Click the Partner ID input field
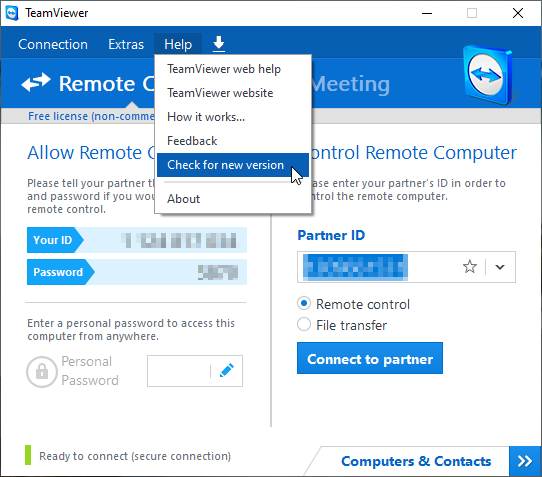 click(379, 267)
